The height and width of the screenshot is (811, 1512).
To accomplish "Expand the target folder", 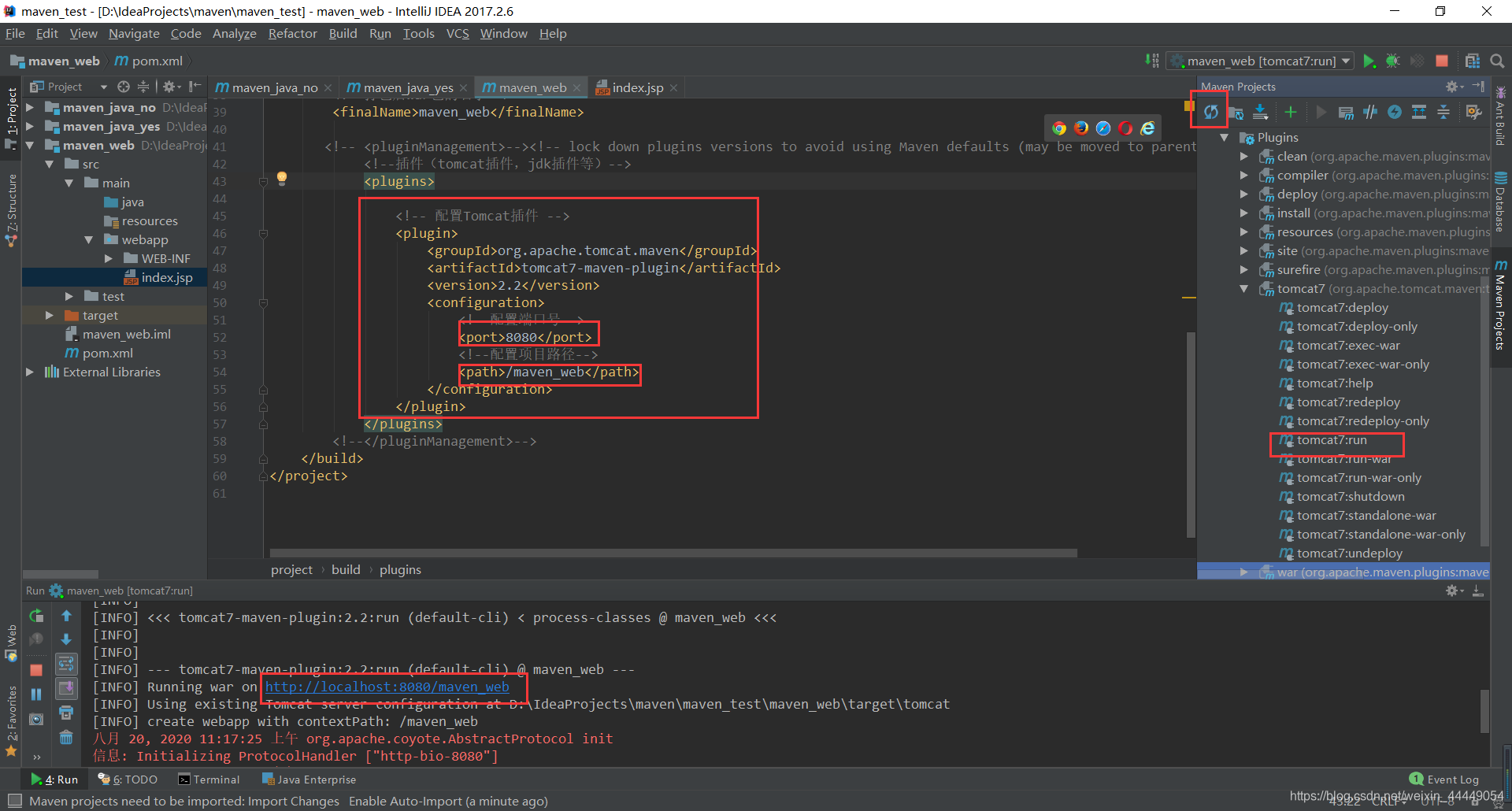I will pos(50,315).
